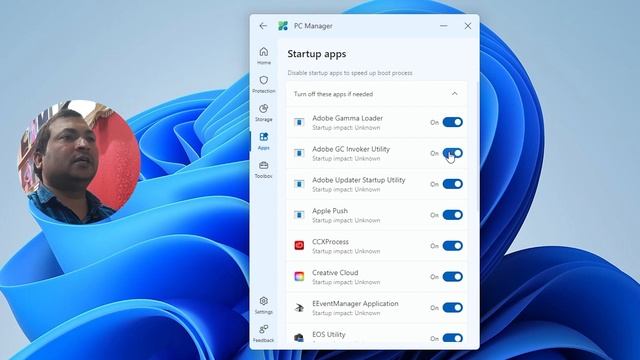Select 'Adobe Updater Startup Utility' text

coord(358,180)
